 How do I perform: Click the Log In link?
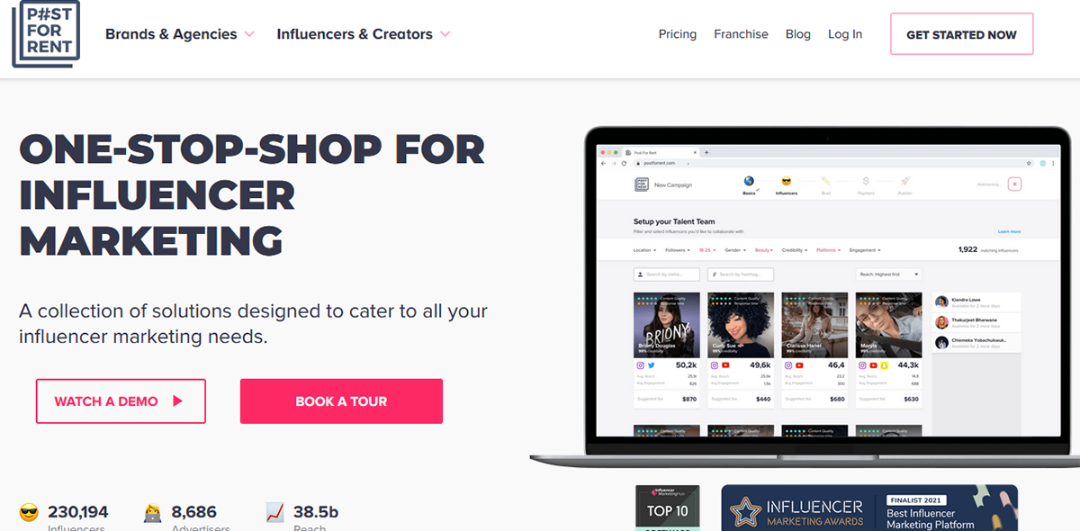click(x=845, y=34)
